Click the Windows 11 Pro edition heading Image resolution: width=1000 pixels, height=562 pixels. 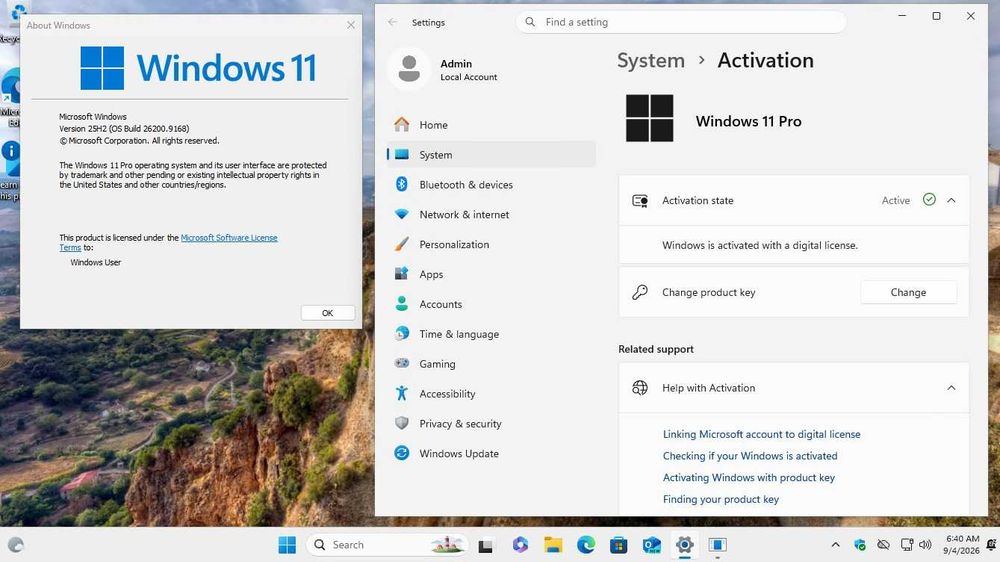749,121
